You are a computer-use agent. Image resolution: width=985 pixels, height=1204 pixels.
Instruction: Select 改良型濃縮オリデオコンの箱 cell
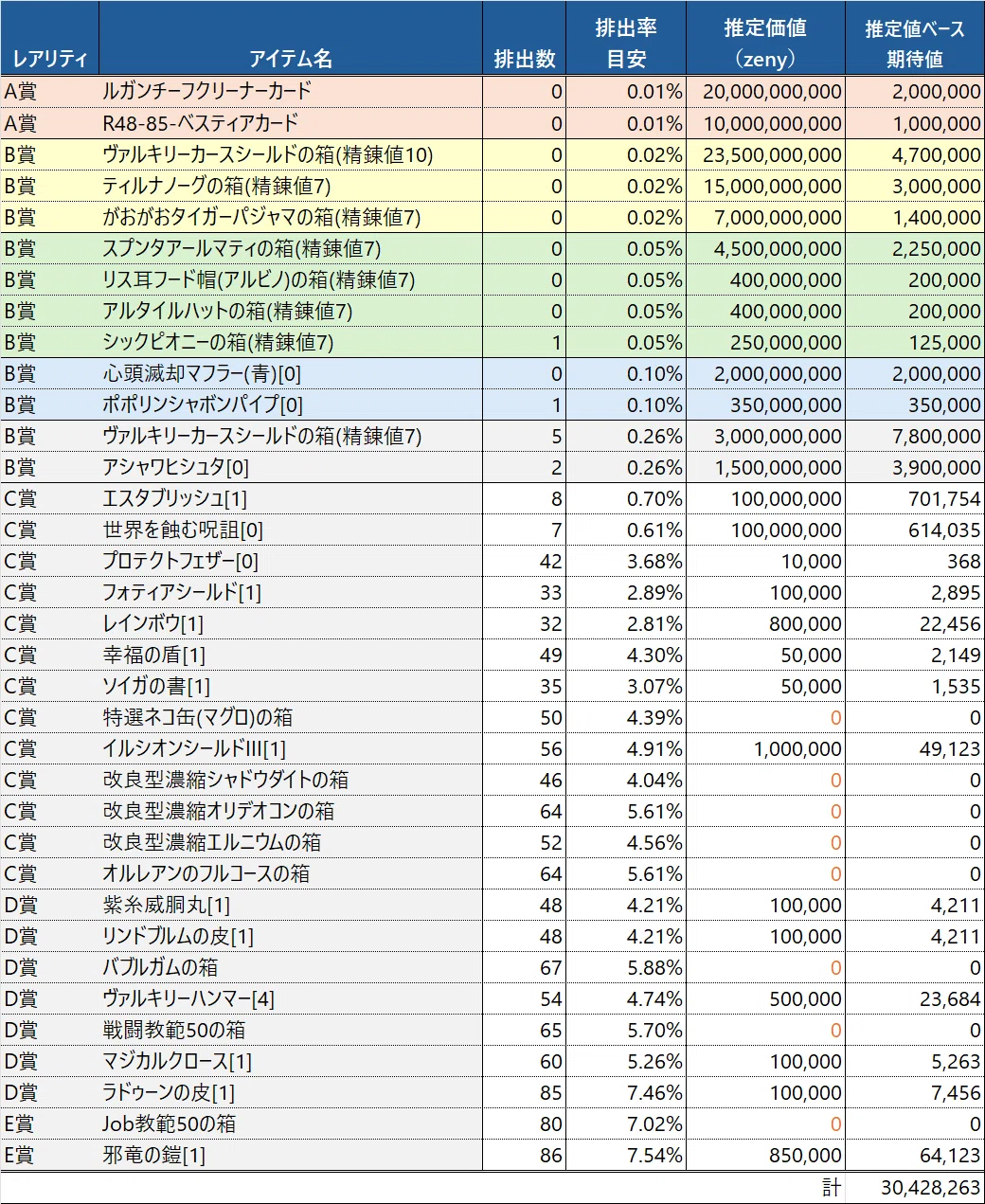coord(291,811)
